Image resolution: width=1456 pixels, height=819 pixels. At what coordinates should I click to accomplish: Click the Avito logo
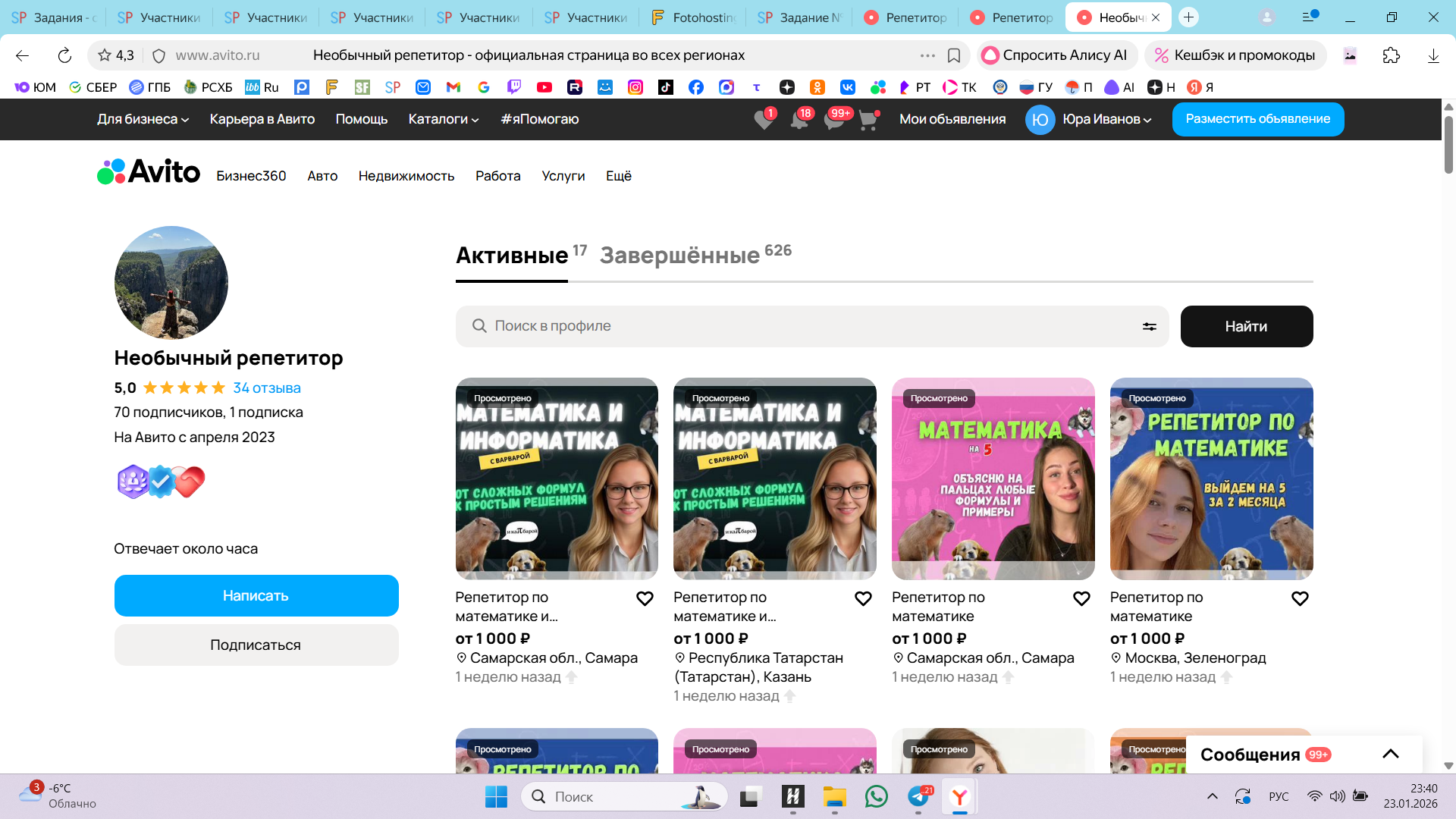pyautogui.click(x=149, y=172)
